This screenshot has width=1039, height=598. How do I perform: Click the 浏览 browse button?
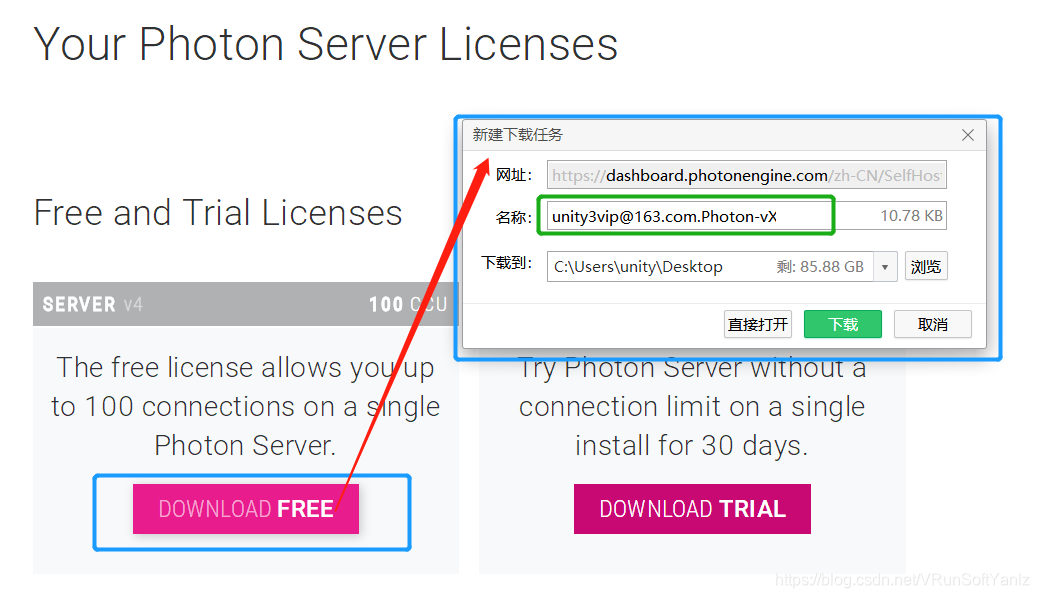(x=926, y=267)
